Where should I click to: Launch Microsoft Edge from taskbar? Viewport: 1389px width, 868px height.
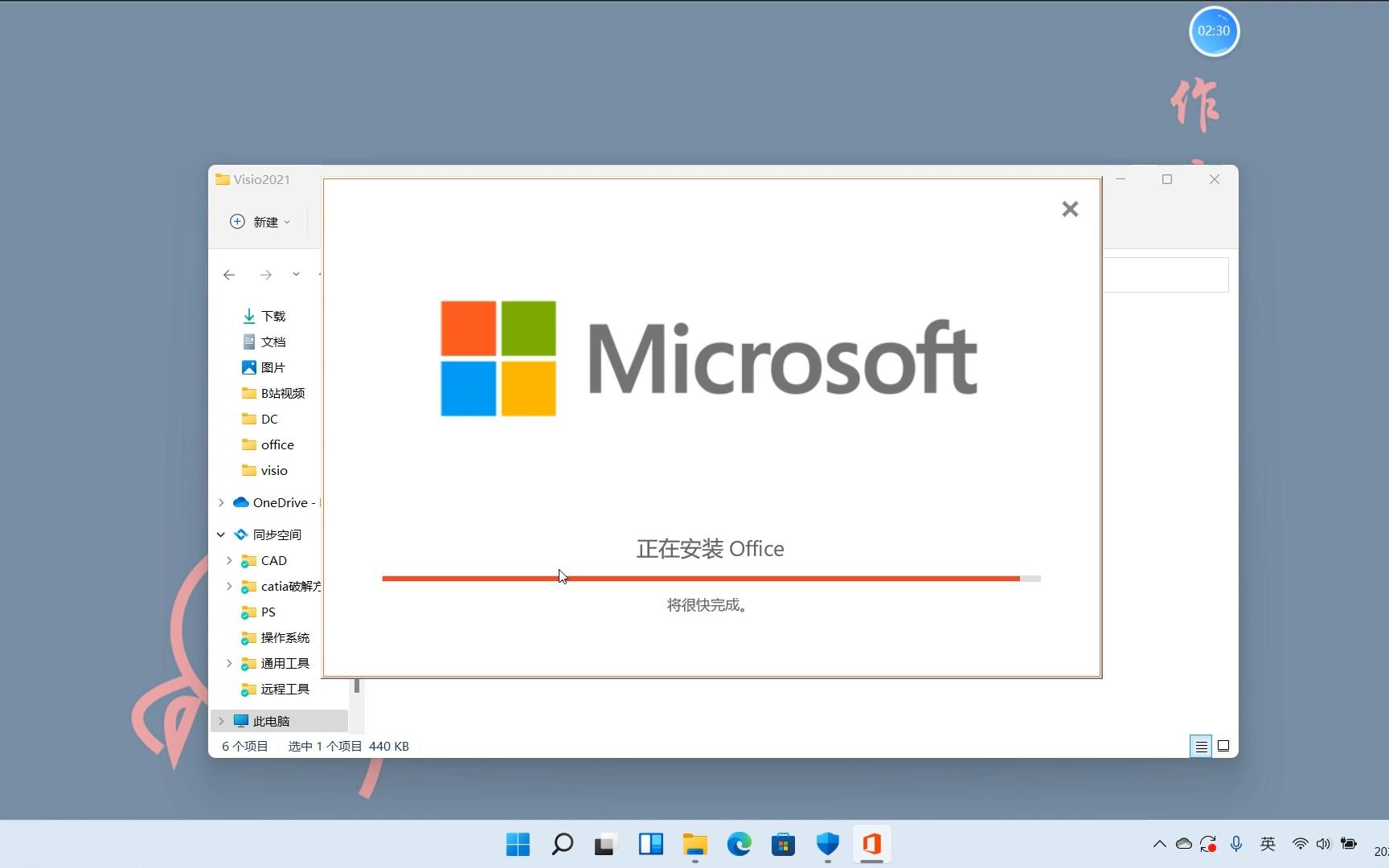coord(739,844)
